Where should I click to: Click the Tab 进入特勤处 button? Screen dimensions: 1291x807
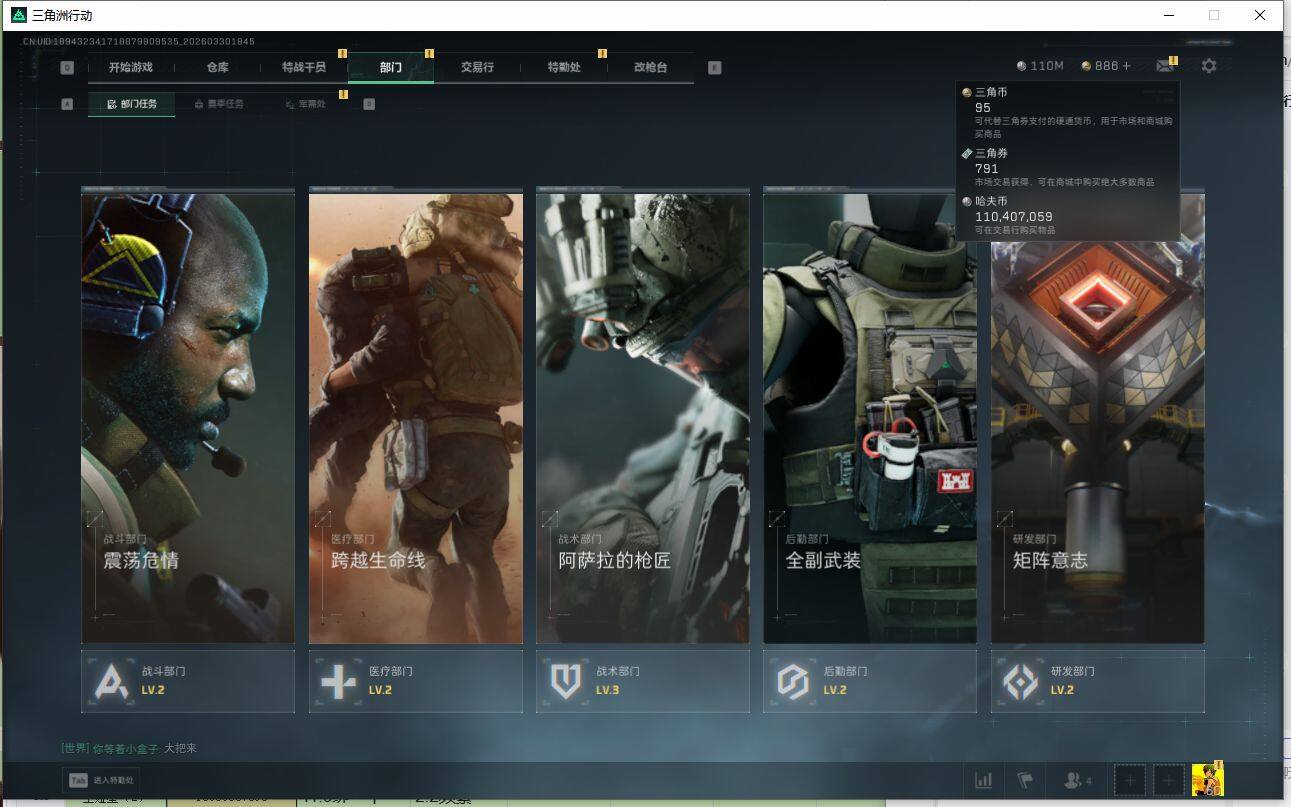point(100,780)
